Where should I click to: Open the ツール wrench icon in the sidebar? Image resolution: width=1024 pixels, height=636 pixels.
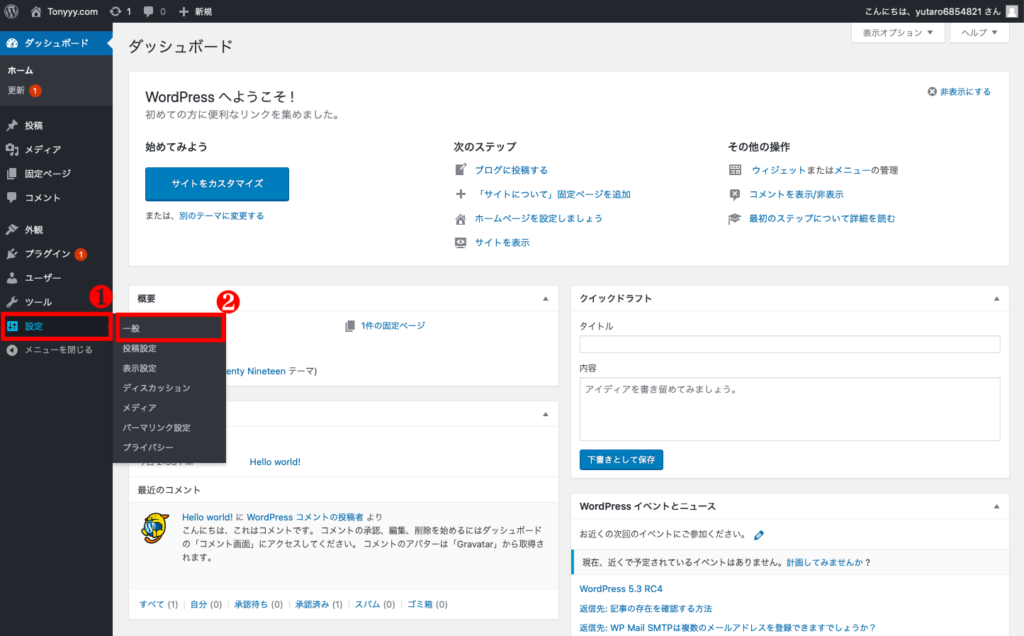click(x=12, y=302)
